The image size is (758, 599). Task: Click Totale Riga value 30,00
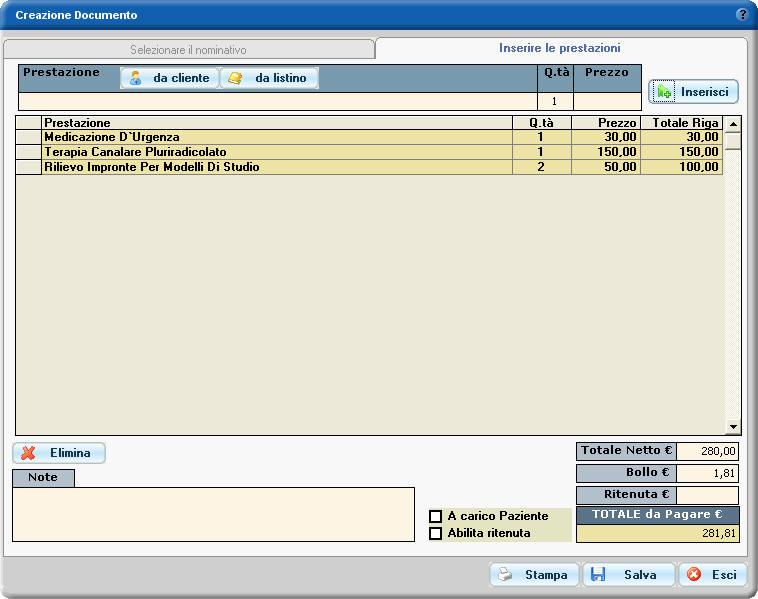coord(682,137)
